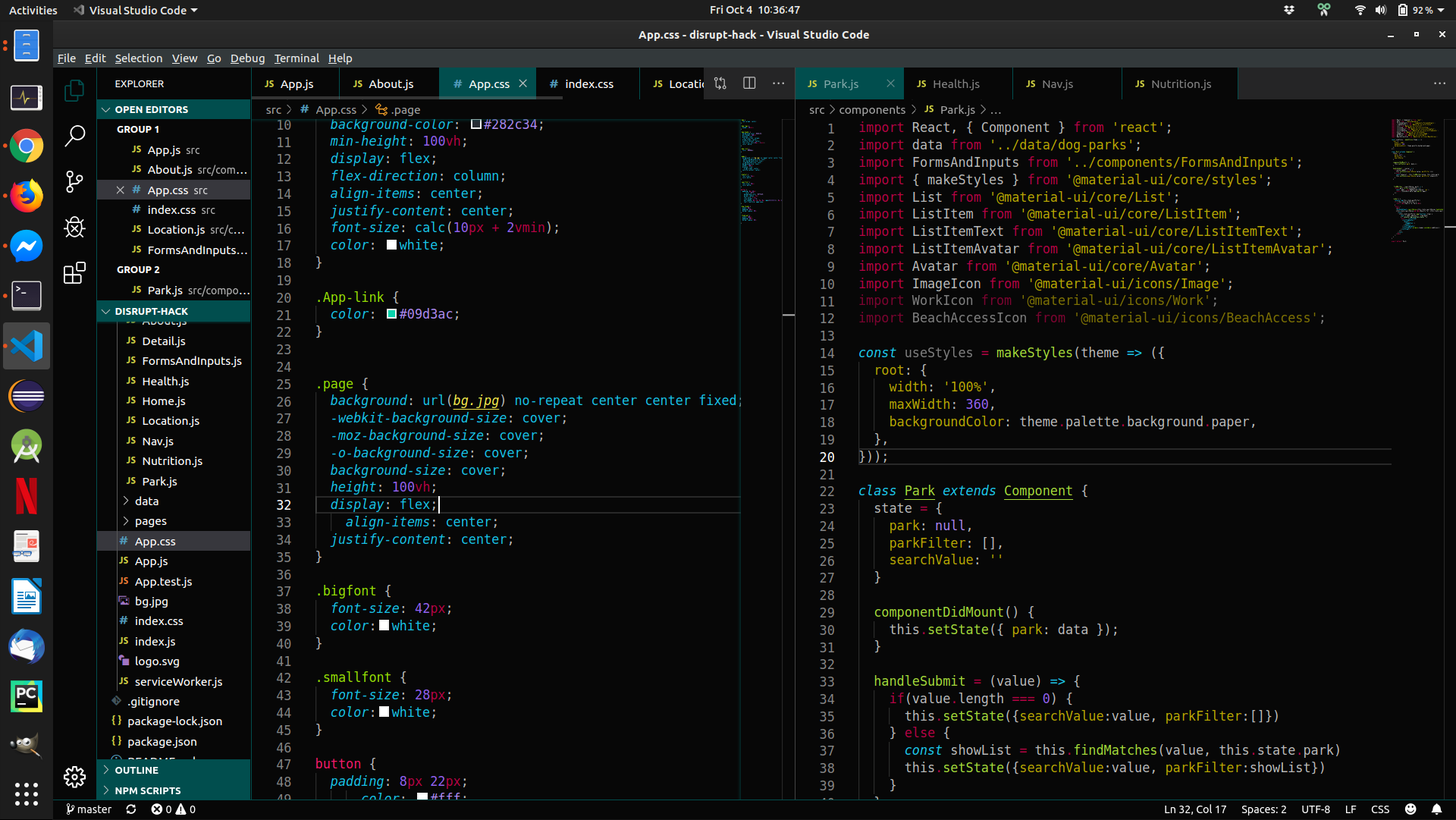Image resolution: width=1456 pixels, height=820 pixels.
Task: Click the synchronize changes icon in status bar
Action: [131, 809]
